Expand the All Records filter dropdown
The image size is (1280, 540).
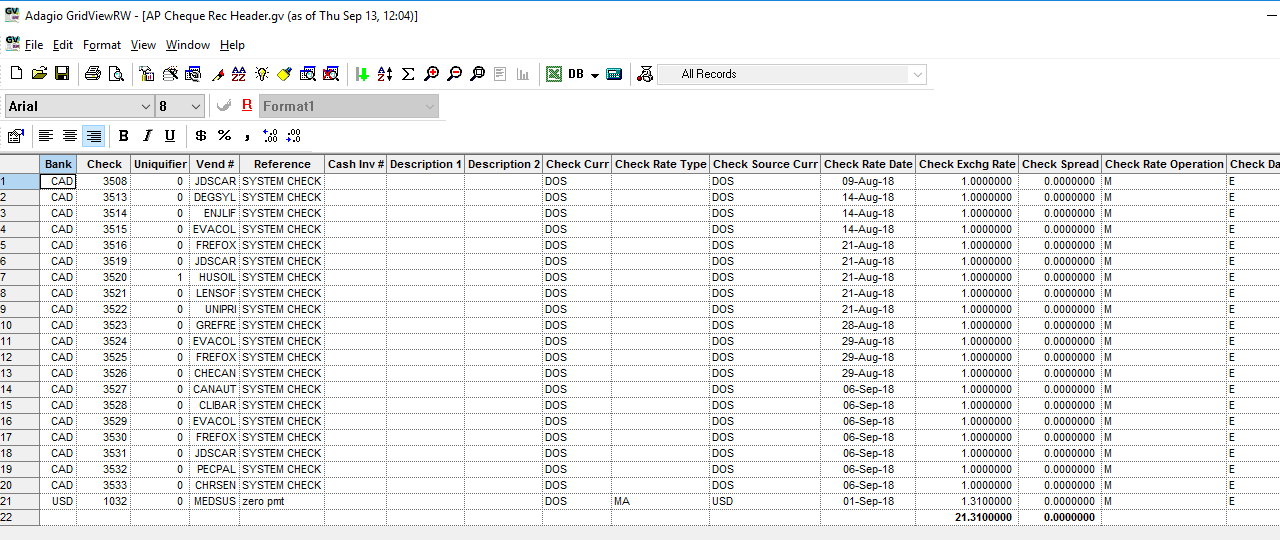[x=917, y=75]
